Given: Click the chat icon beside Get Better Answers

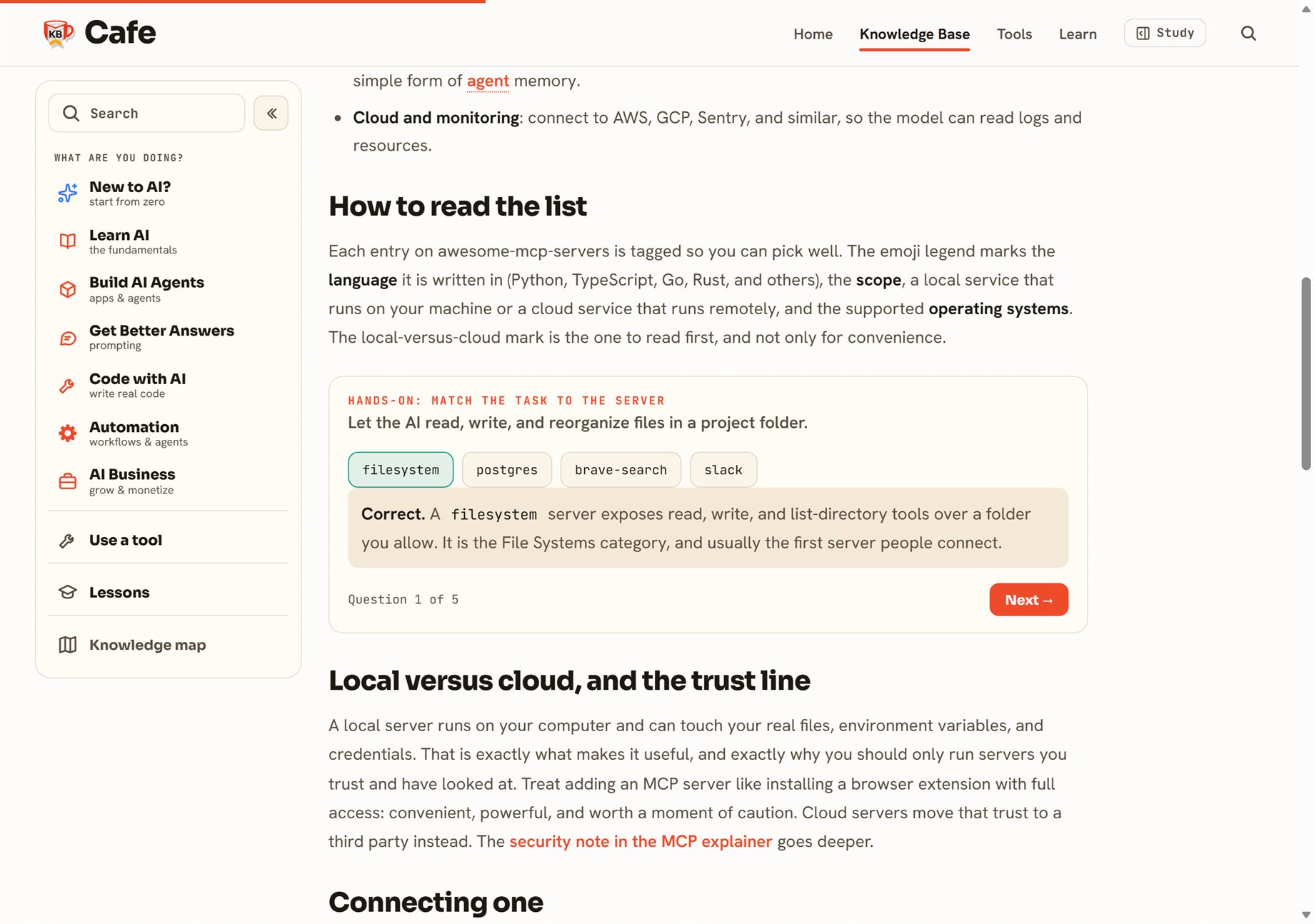Looking at the screenshot, I should (67, 338).
